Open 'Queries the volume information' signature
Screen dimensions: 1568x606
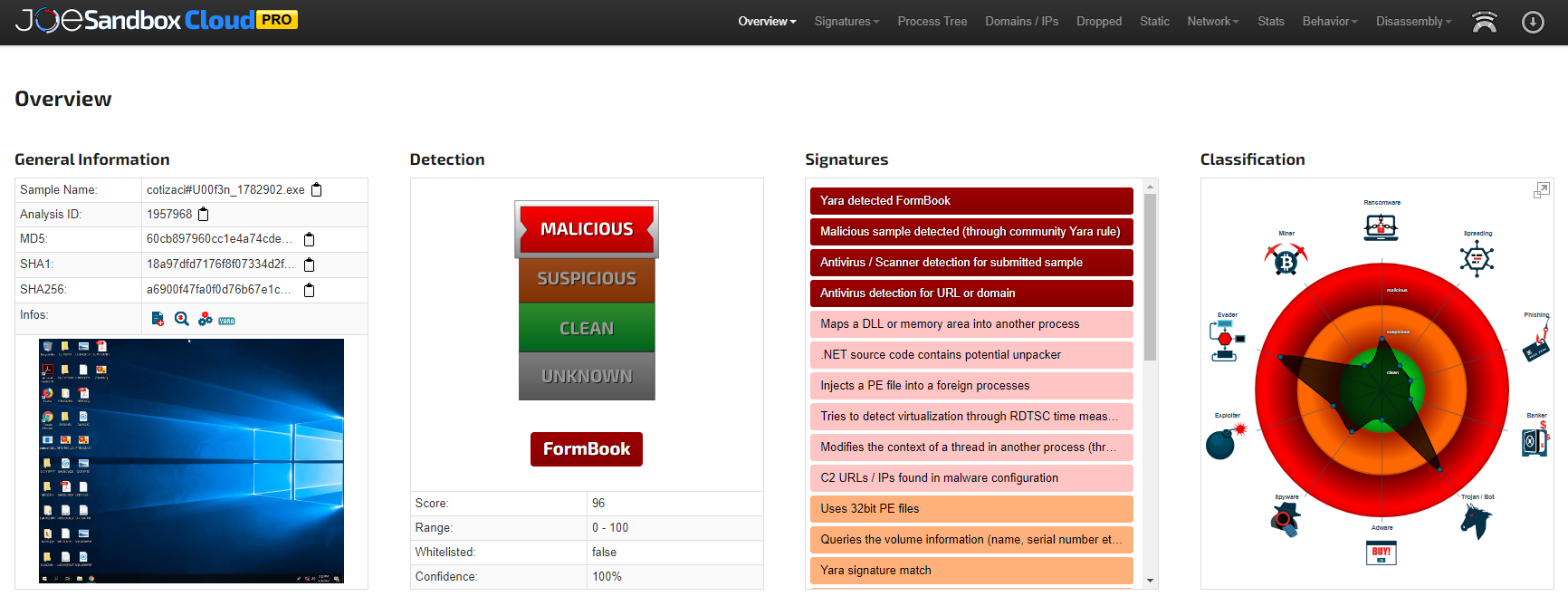click(x=971, y=540)
